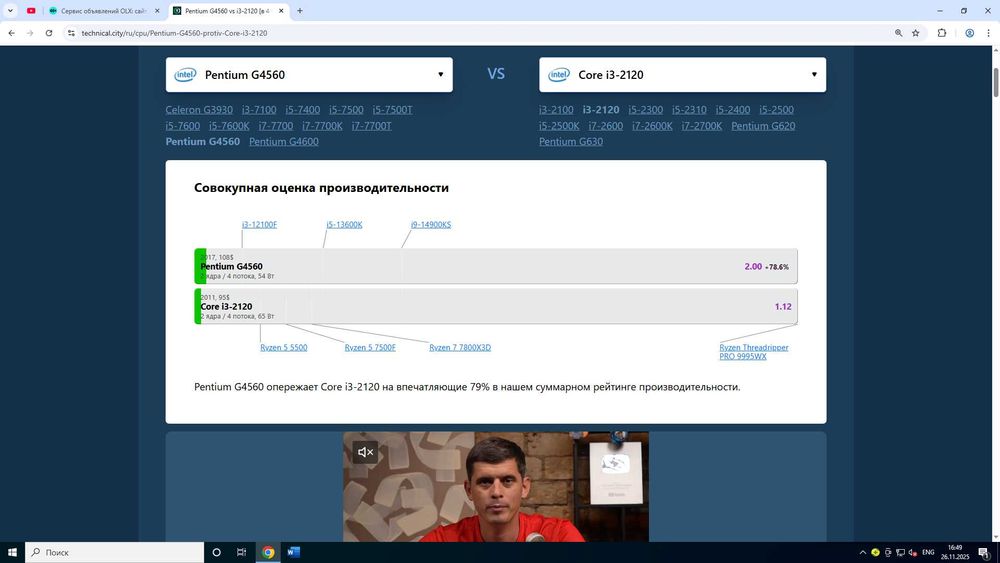Image resolution: width=1000 pixels, height=563 pixels.
Task: Open the i5-7400 link
Action: [302, 110]
